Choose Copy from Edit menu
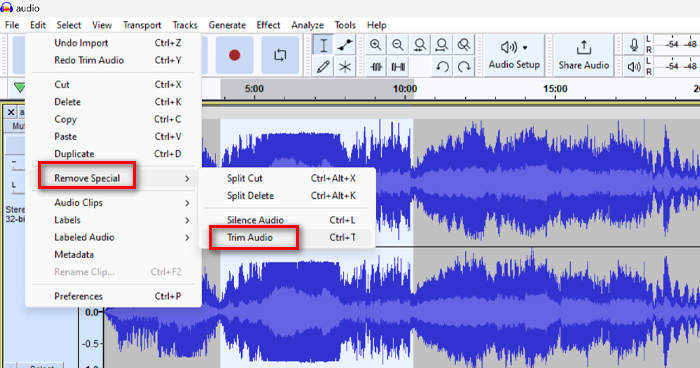The image size is (700, 368). point(114,119)
